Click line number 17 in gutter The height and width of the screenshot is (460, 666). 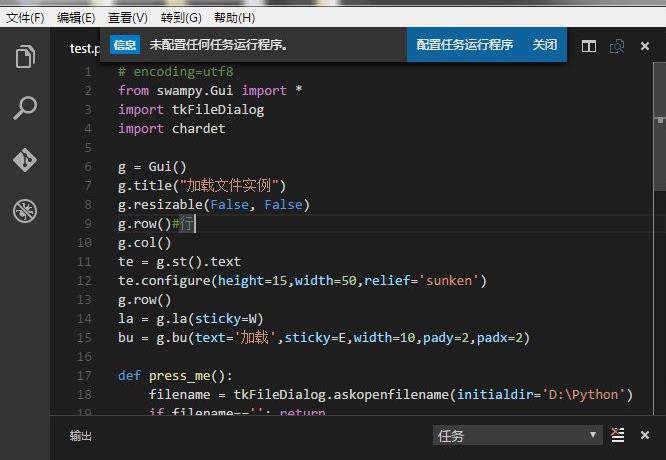coord(84,376)
